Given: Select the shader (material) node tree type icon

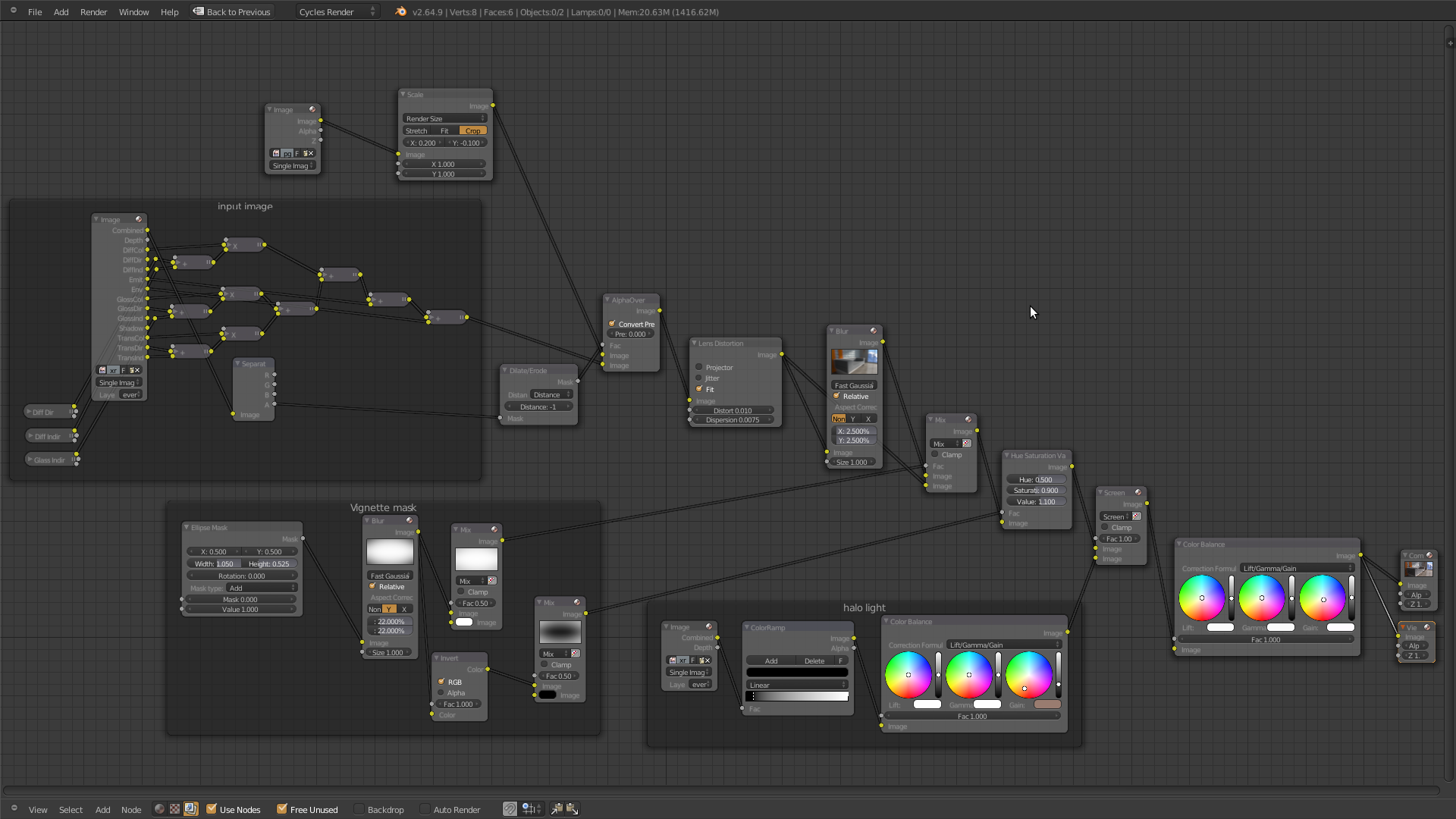Looking at the screenshot, I should pyautogui.click(x=159, y=809).
